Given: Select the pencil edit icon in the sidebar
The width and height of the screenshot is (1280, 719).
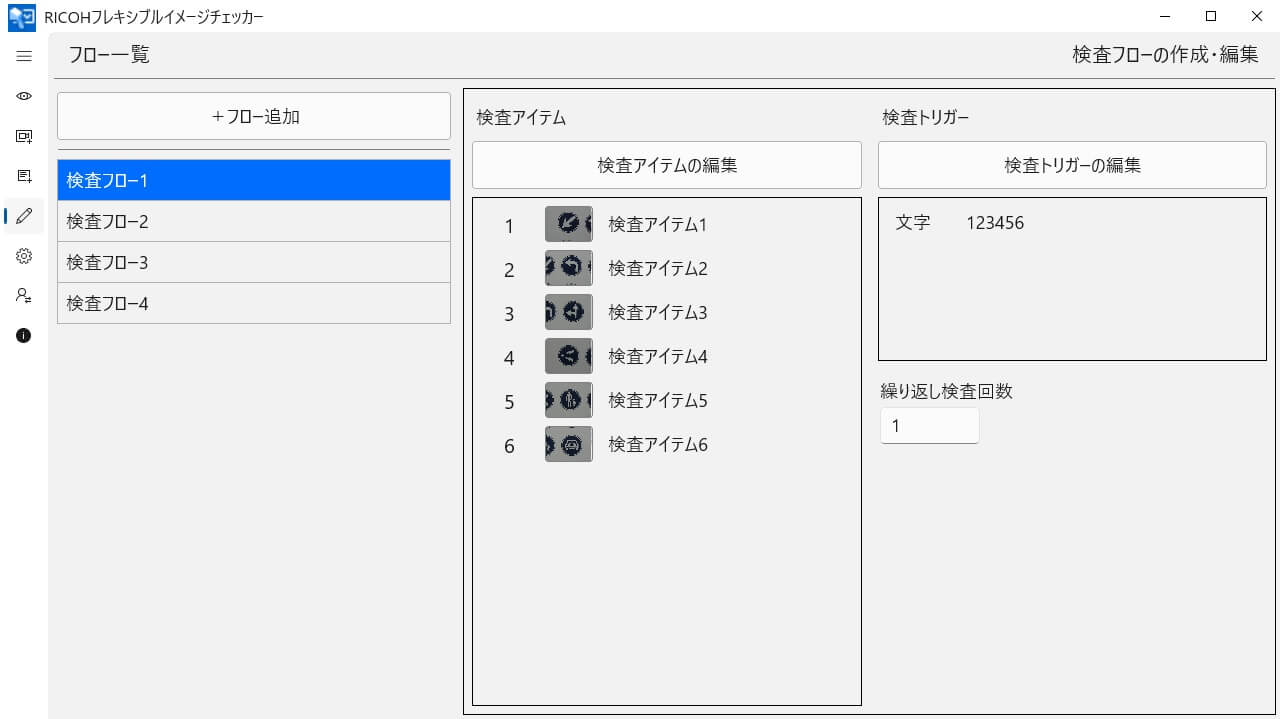Looking at the screenshot, I should (x=24, y=216).
